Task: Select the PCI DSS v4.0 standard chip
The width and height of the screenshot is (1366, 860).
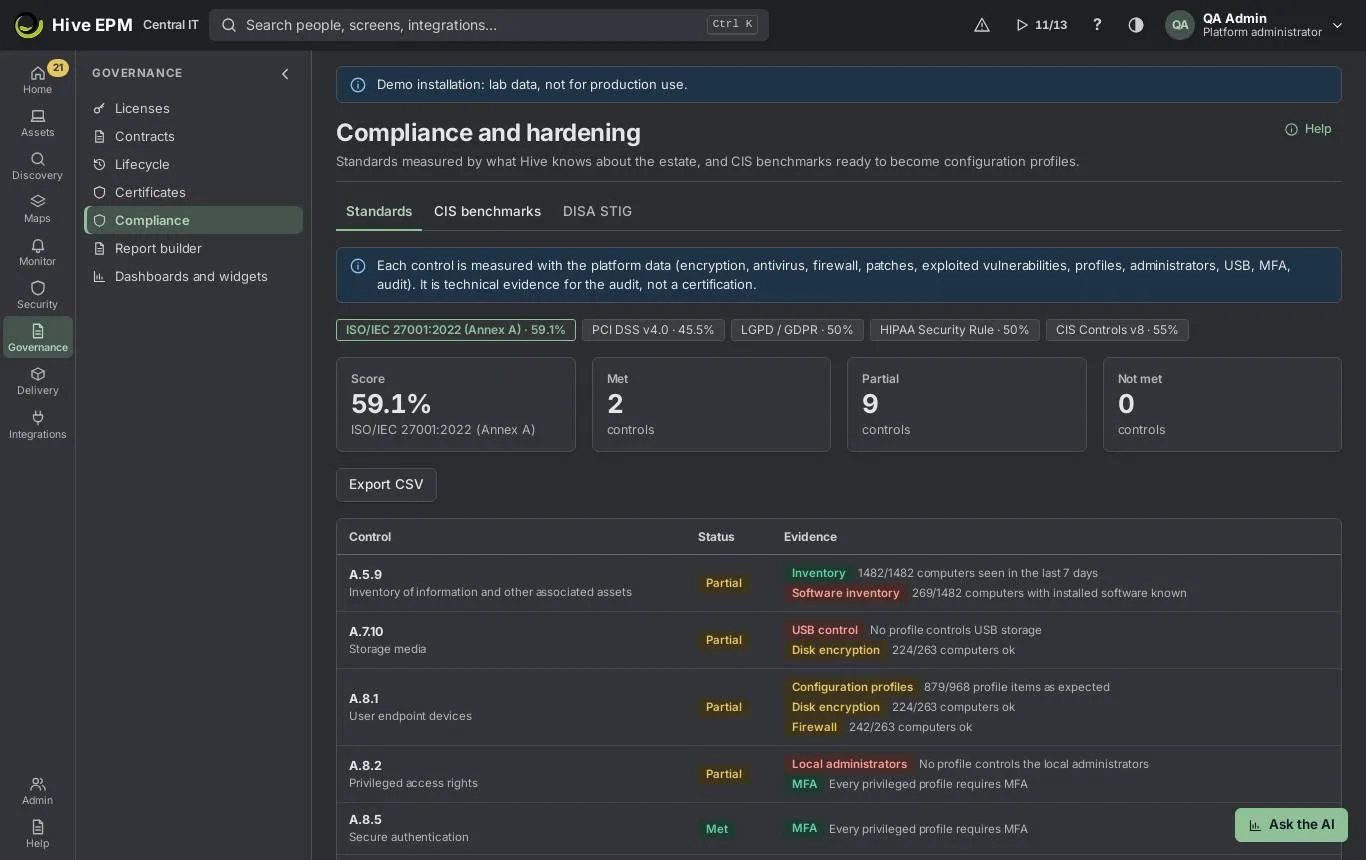Action: click(x=653, y=330)
